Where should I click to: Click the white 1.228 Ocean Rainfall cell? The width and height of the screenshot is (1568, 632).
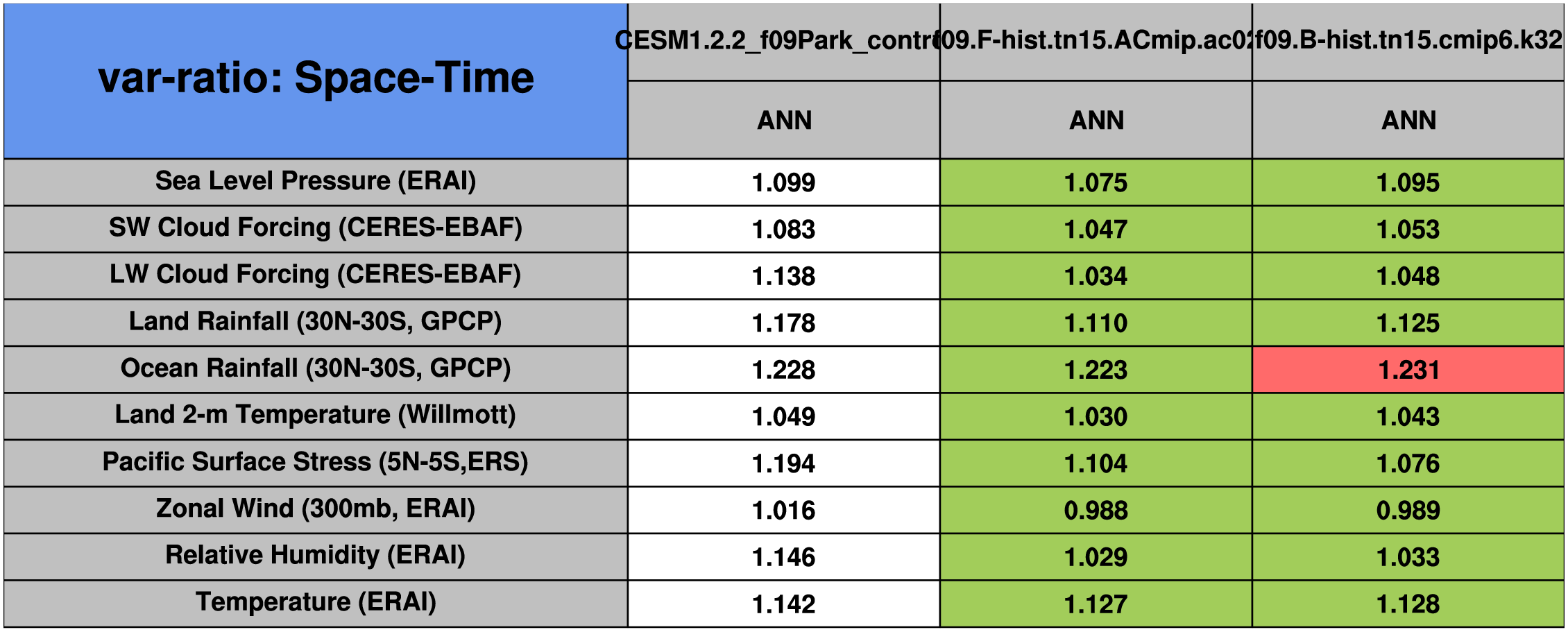pos(783,370)
